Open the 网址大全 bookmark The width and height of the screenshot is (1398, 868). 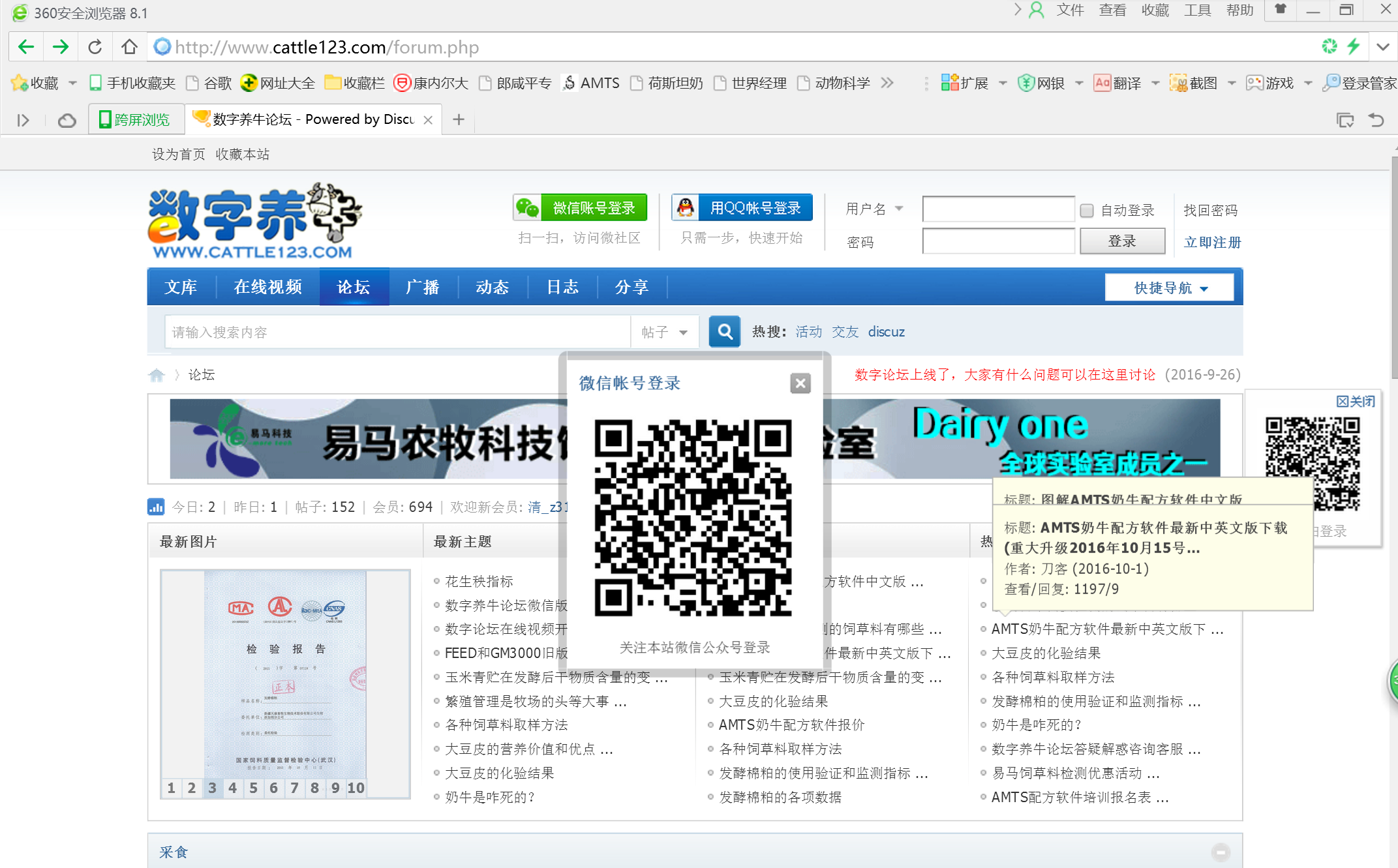[277, 83]
